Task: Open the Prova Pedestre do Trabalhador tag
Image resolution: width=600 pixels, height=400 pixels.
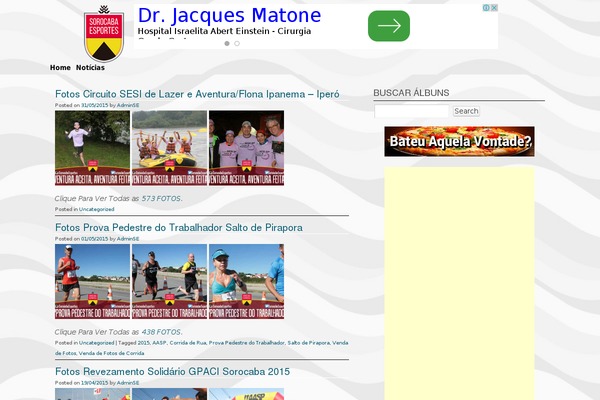Action: pyautogui.click(x=246, y=343)
